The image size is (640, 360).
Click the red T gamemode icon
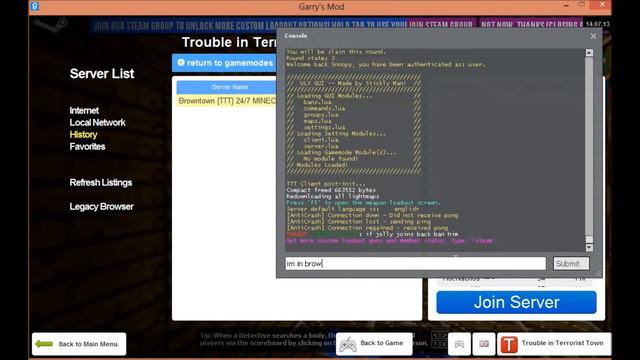pyautogui.click(x=509, y=344)
